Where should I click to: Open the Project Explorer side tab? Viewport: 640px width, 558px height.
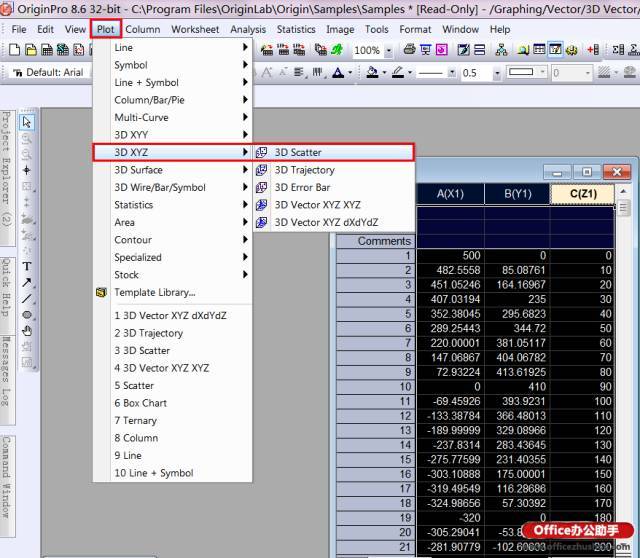click(7, 169)
